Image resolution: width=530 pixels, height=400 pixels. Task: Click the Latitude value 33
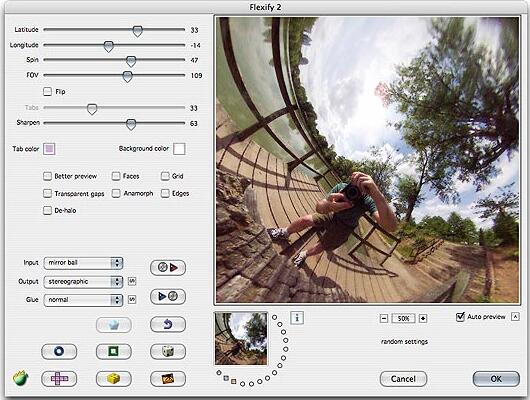[x=194, y=30]
